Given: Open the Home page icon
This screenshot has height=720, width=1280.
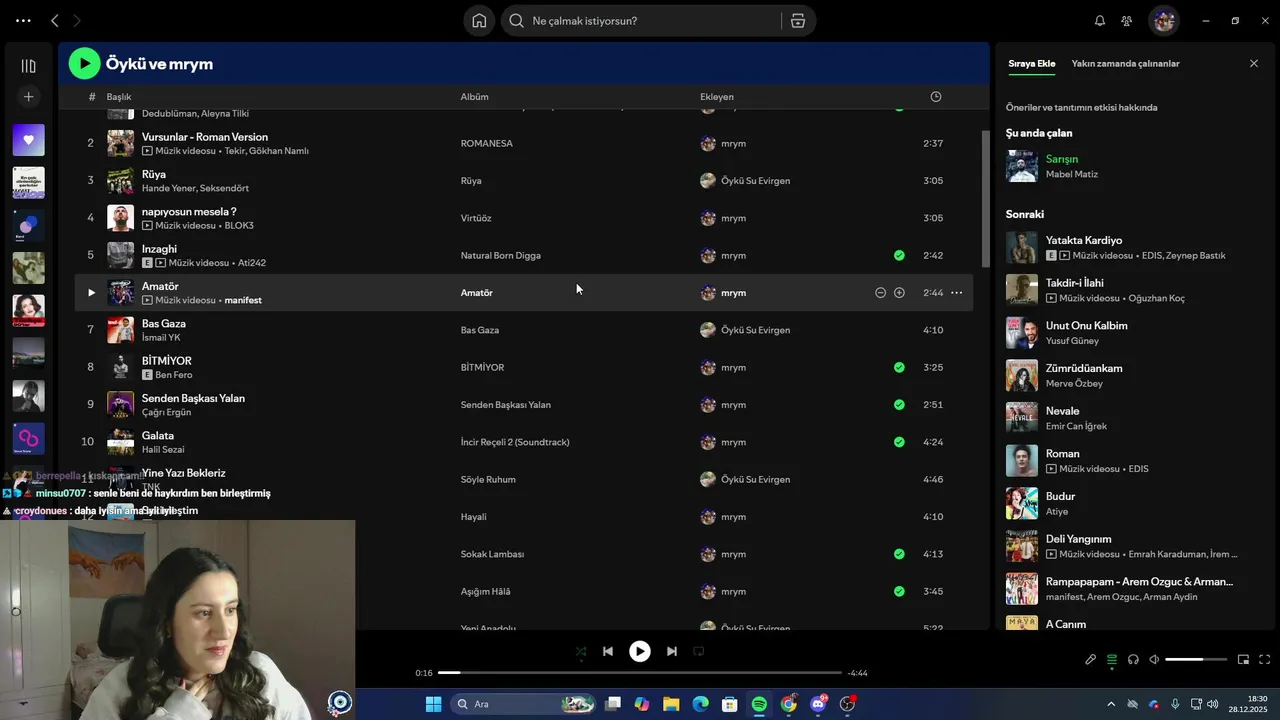Looking at the screenshot, I should 480,21.
